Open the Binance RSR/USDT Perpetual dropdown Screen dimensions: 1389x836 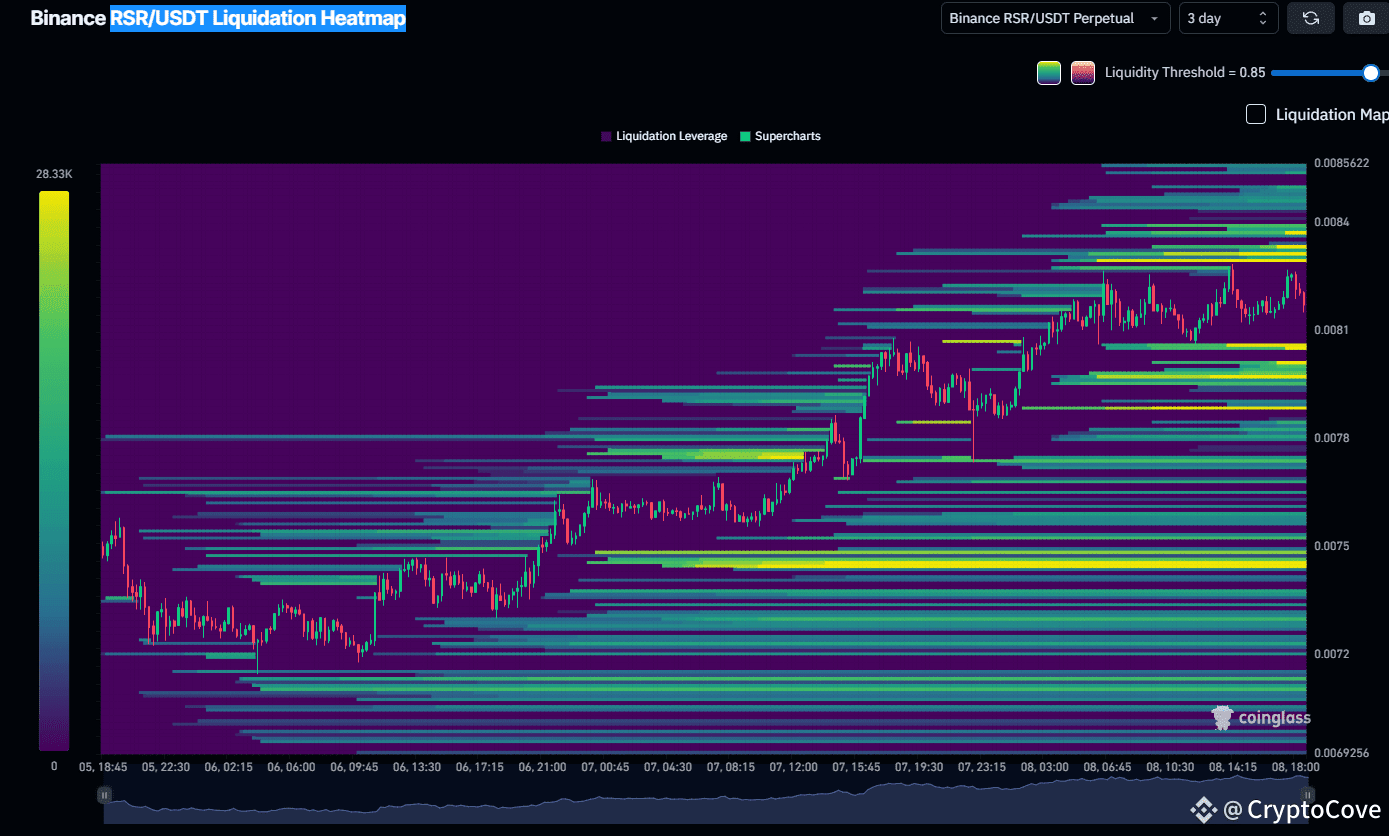pos(1055,18)
